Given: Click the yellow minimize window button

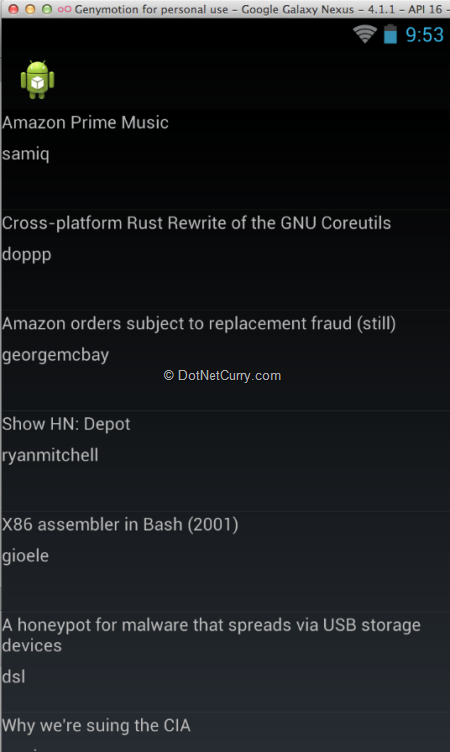Looking at the screenshot, I should [x=30, y=9].
